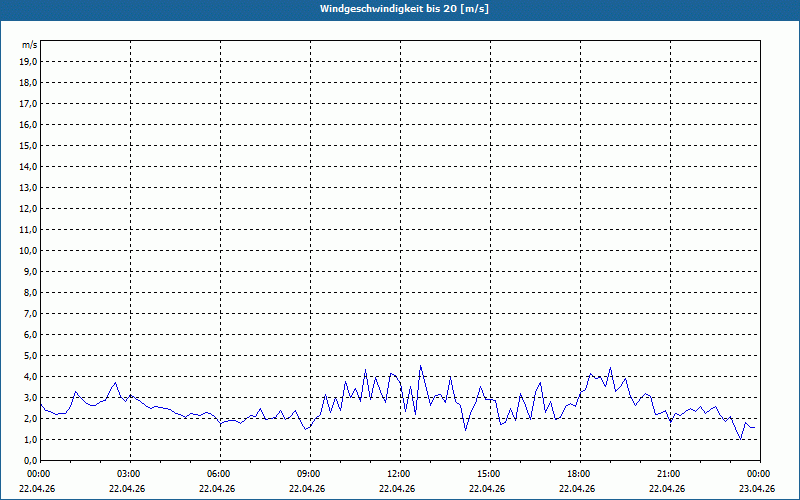Screen dimensions: 800x500
Task: Click the "22.04.26" date under "06:00"
Action: [x=217, y=488]
